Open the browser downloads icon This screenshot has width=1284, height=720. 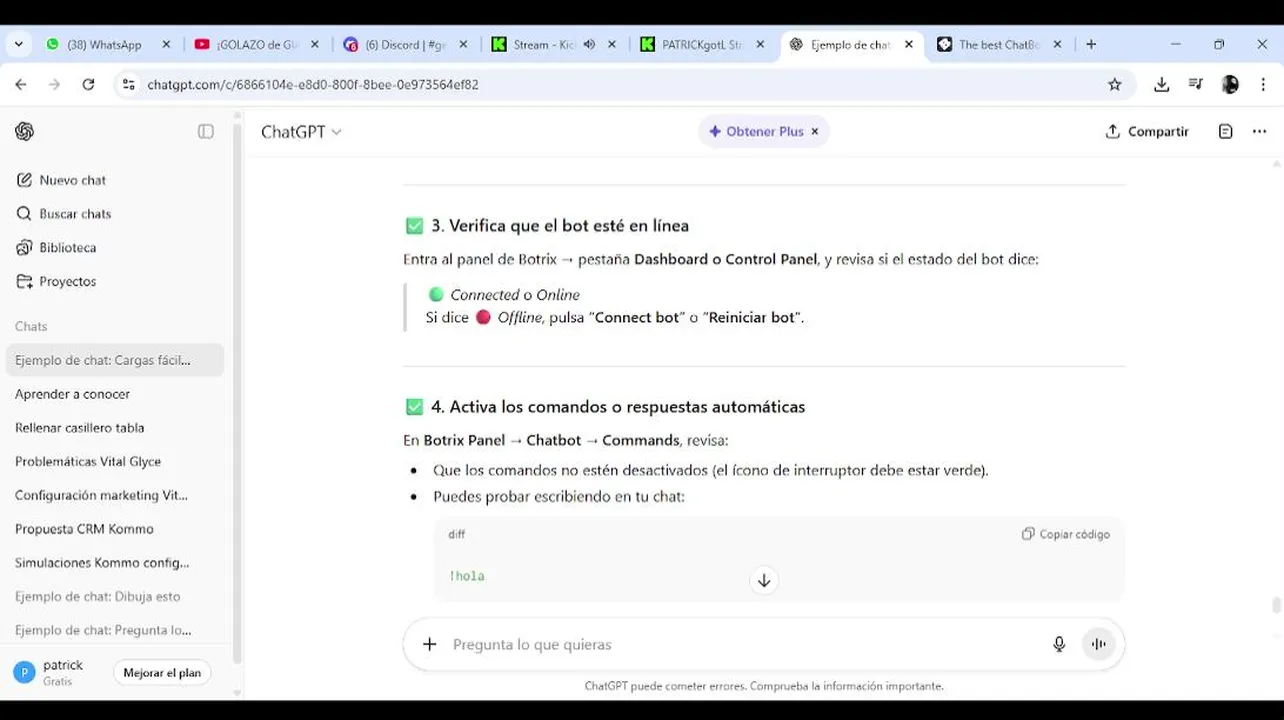point(1161,85)
